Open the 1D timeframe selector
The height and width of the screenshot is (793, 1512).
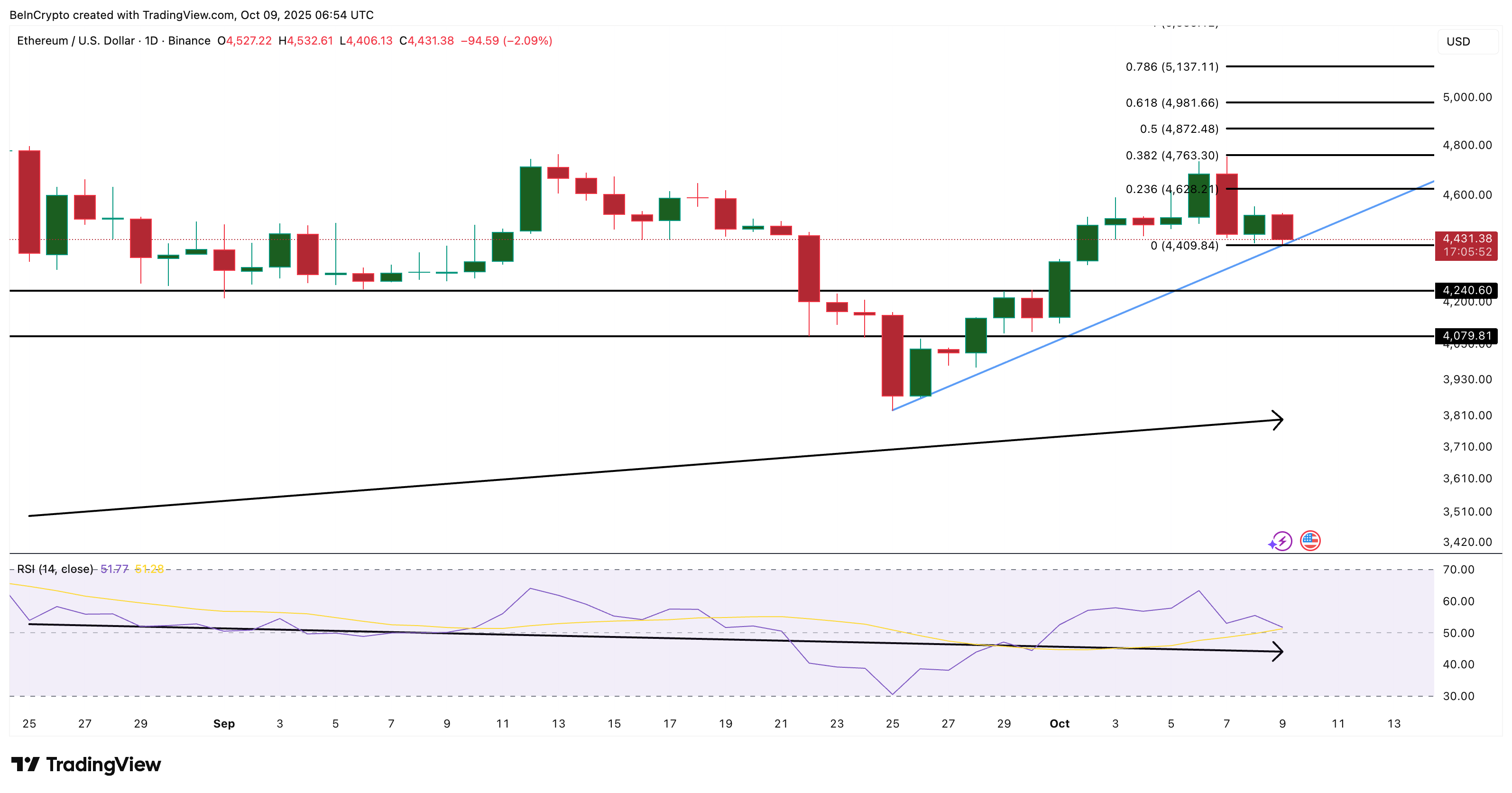pyautogui.click(x=151, y=41)
